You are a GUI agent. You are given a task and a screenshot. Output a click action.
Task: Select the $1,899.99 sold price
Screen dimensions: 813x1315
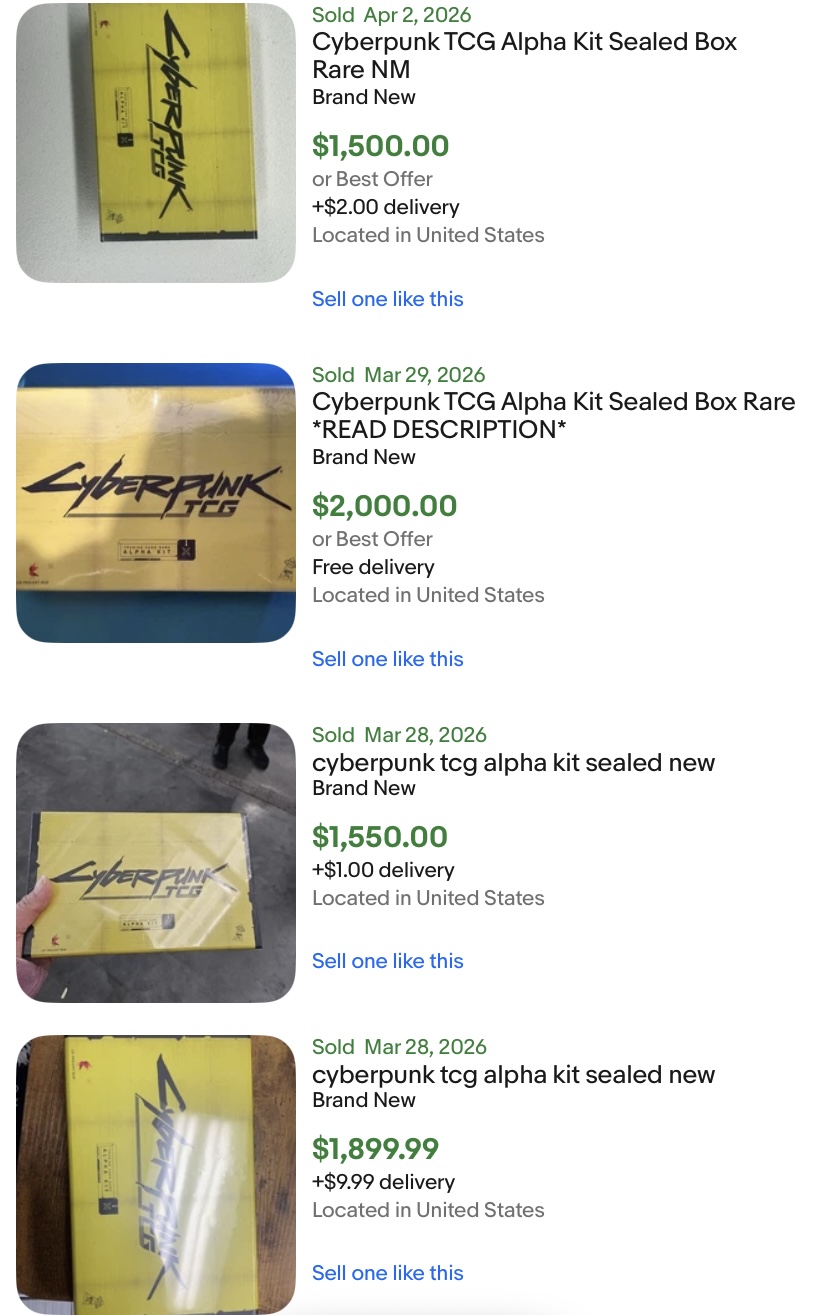coord(375,1149)
